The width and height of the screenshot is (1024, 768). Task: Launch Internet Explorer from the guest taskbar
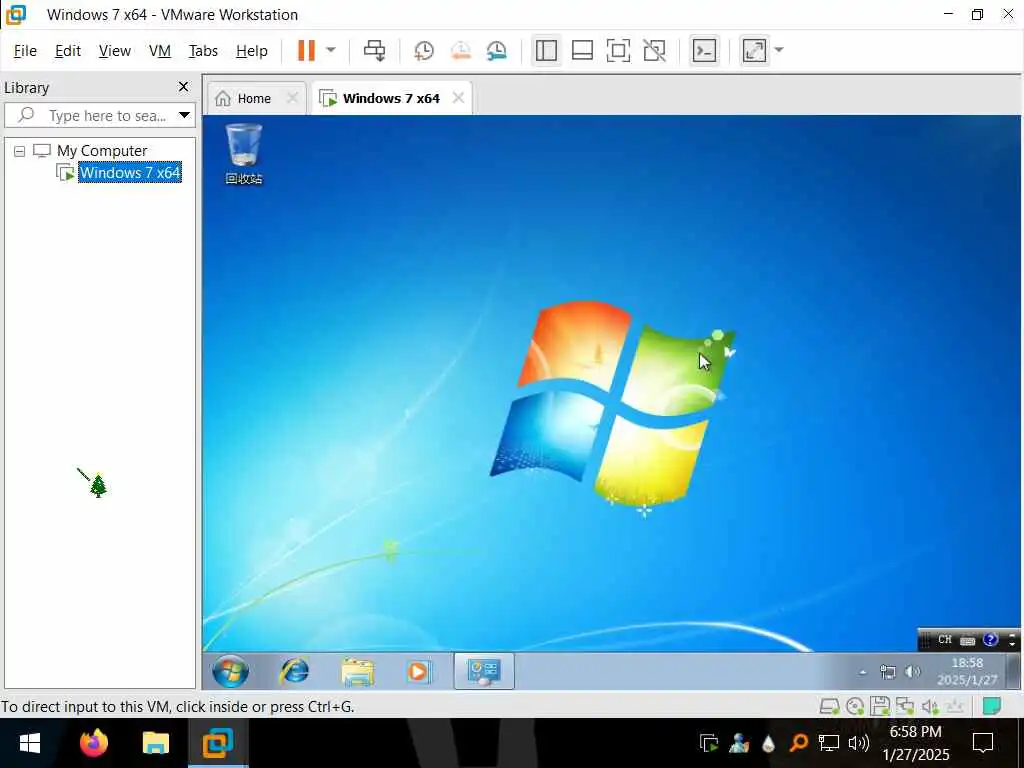pyautogui.click(x=295, y=671)
